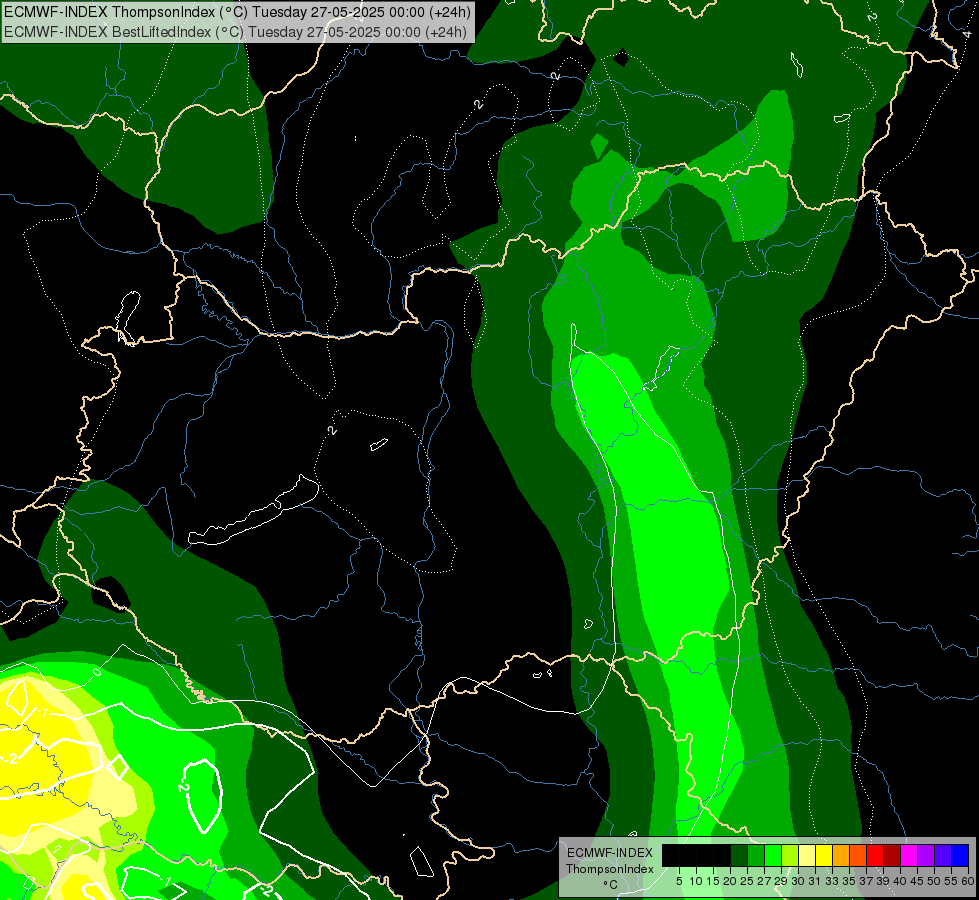Click the legend tick value 20
This screenshot has width=979, height=900.
pyautogui.click(x=730, y=881)
